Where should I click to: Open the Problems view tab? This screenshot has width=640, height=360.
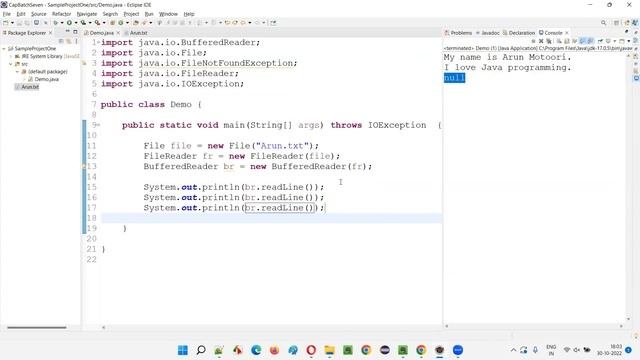[458, 33]
